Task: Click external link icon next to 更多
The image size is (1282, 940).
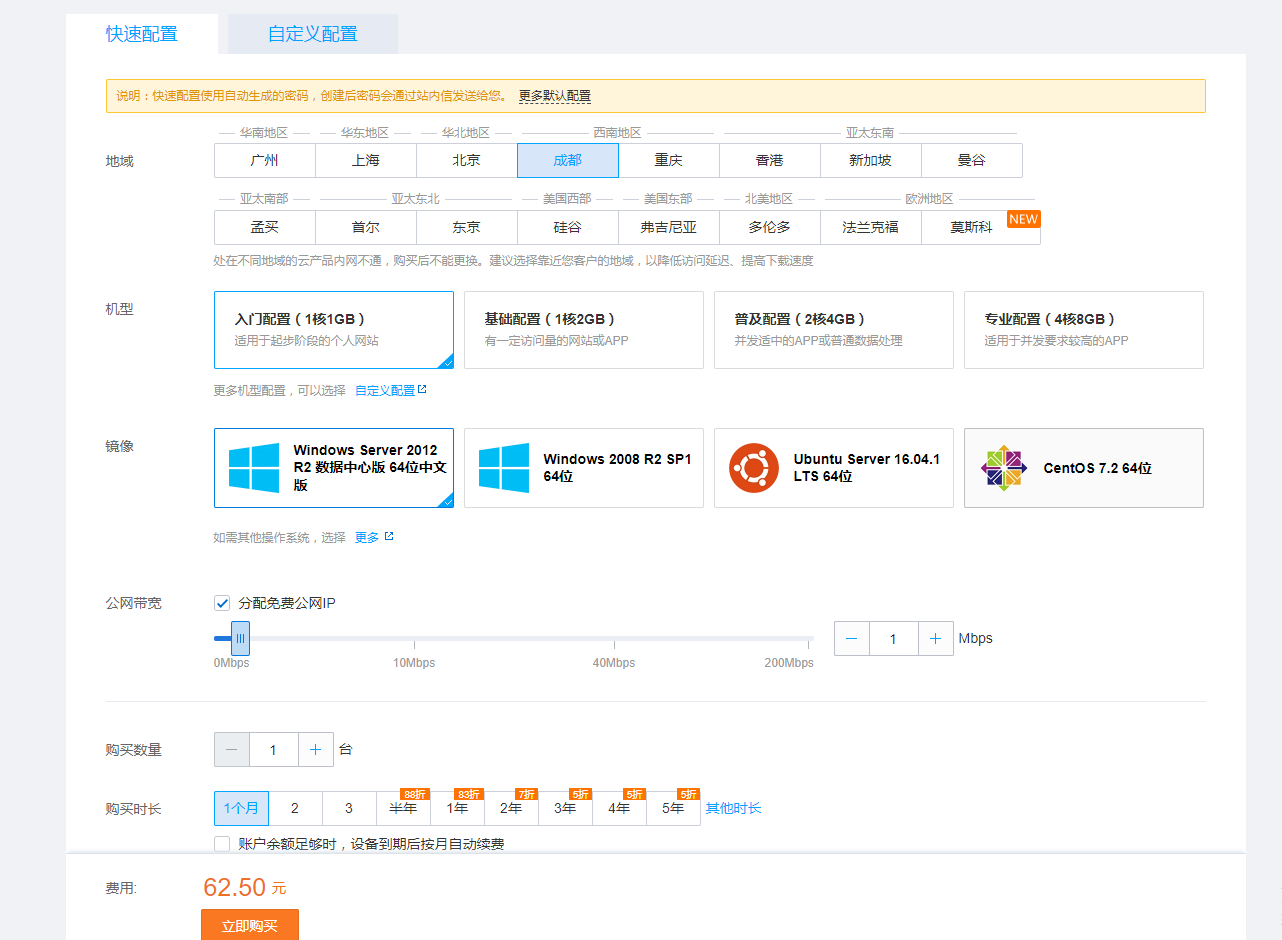Action: pos(389,537)
